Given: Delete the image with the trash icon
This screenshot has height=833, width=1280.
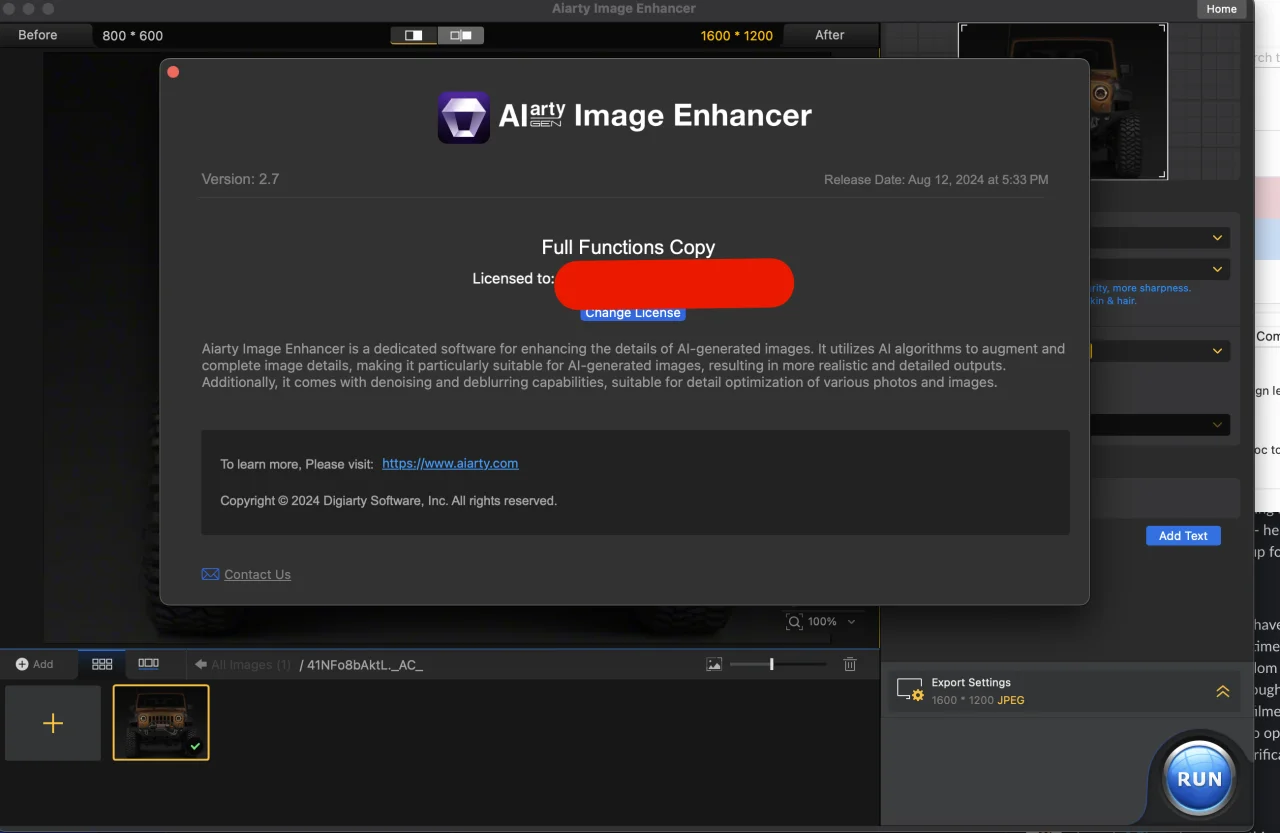Looking at the screenshot, I should click(850, 664).
